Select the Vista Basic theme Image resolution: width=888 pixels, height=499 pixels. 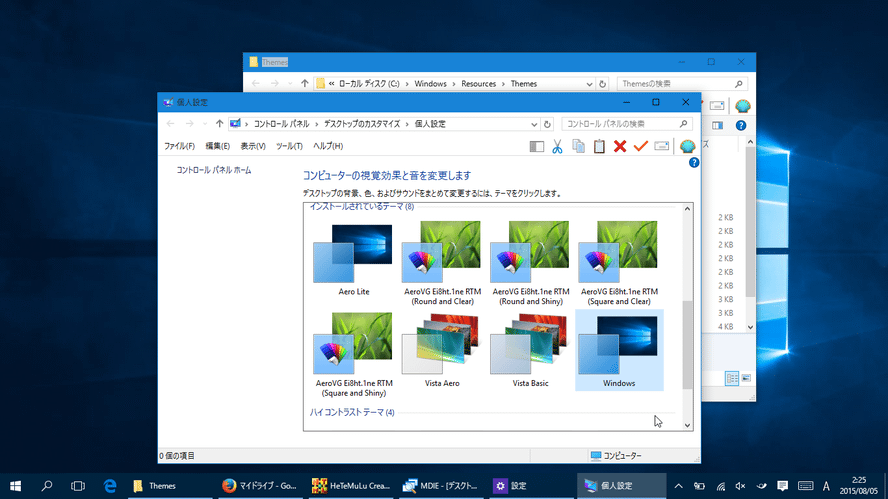pyautogui.click(x=530, y=351)
